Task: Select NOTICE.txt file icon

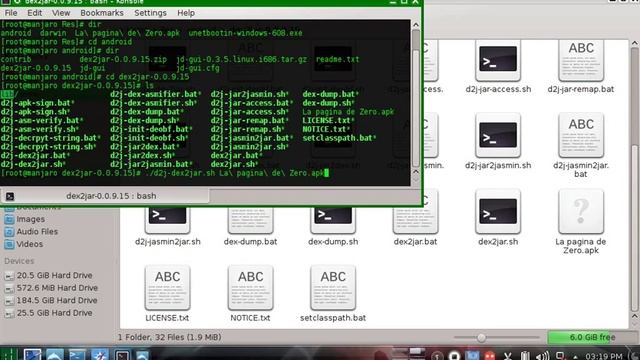Action: (x=250, y=288)
